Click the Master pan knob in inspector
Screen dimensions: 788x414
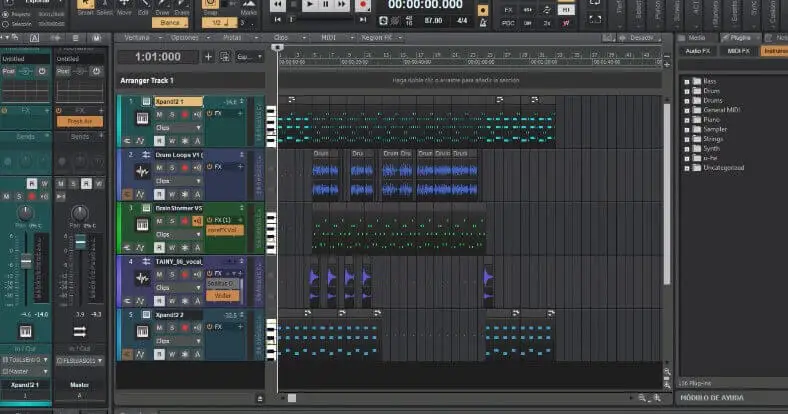(79, 213)
